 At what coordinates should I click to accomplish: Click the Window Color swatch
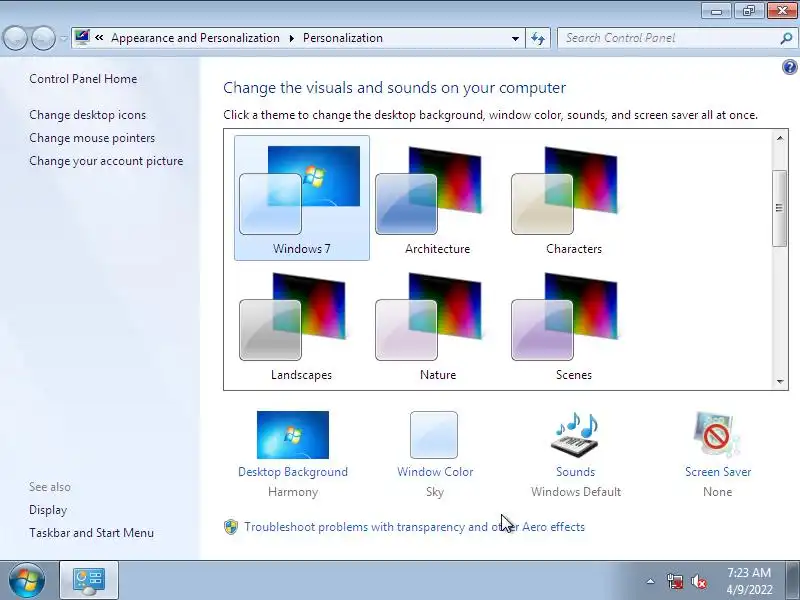434,435
